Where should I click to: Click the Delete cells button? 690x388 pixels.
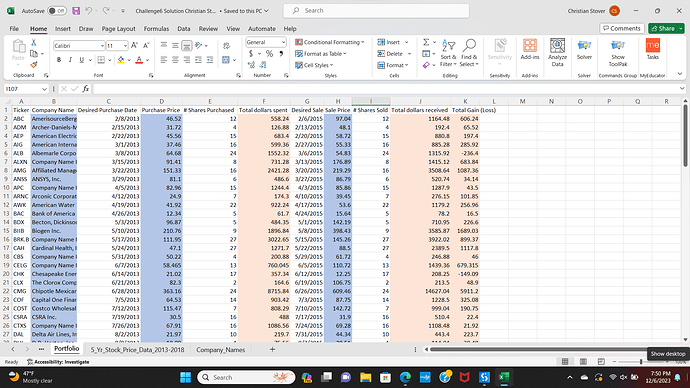[390, 54]
